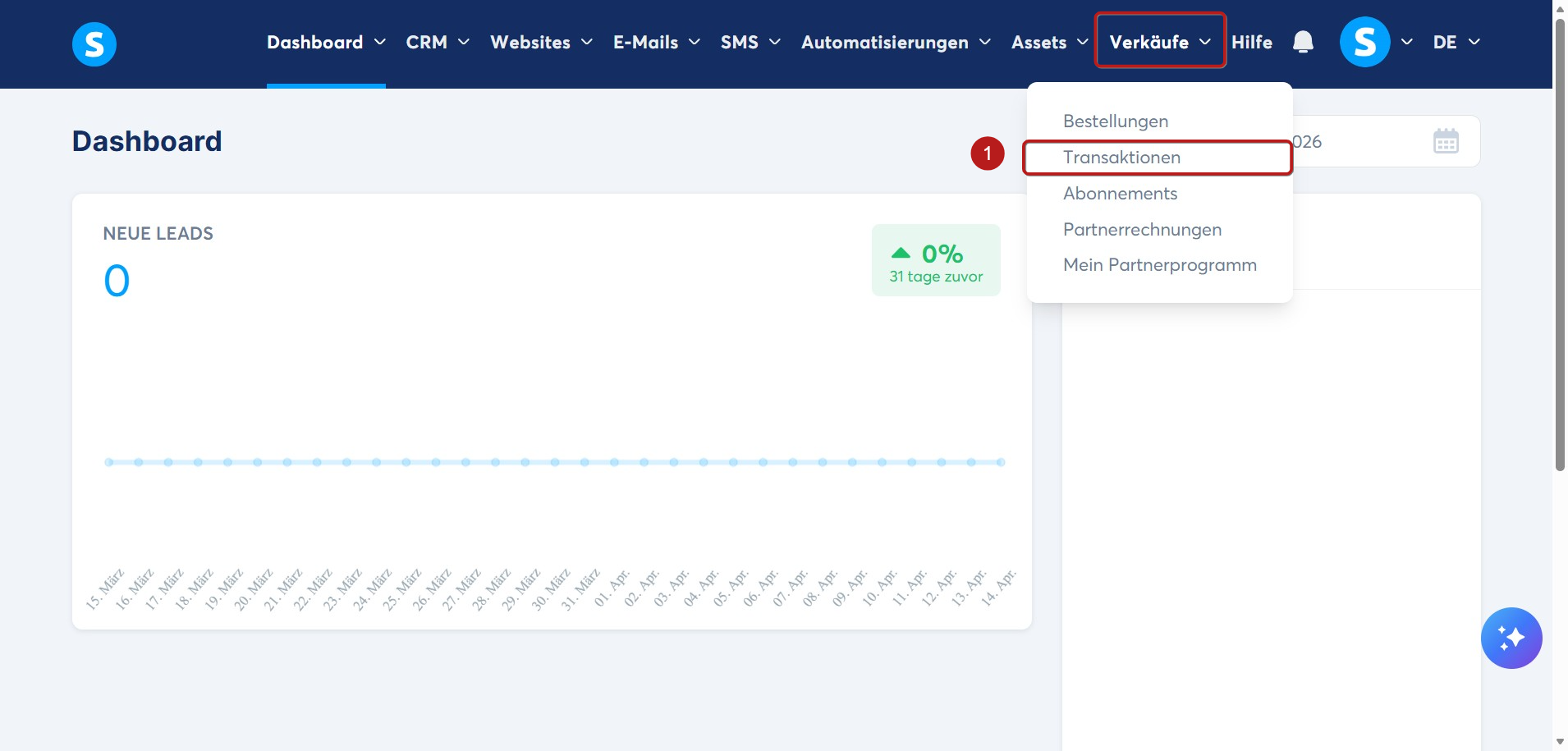Open the Hilfe link
The width and height of the screenshot is (1568, 751).
pos(1252,42)
